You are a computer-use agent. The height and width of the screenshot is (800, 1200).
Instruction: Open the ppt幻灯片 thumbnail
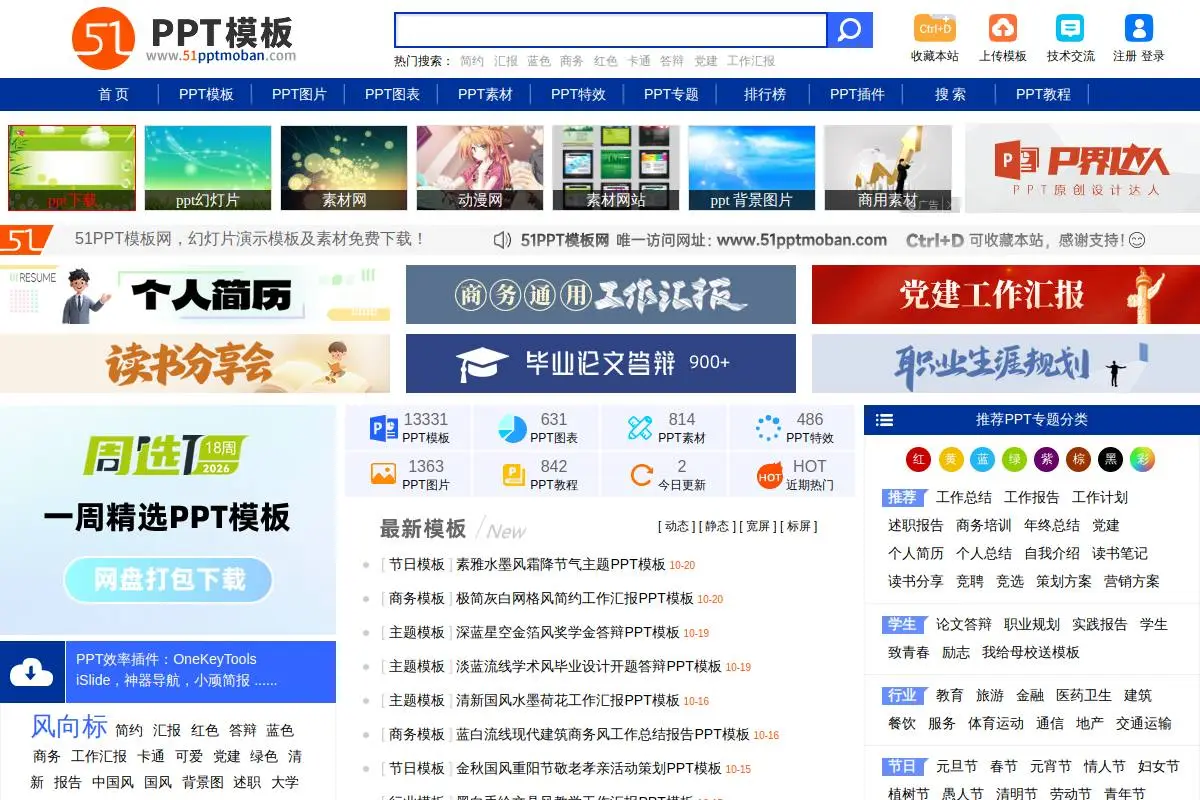point(208,167)
